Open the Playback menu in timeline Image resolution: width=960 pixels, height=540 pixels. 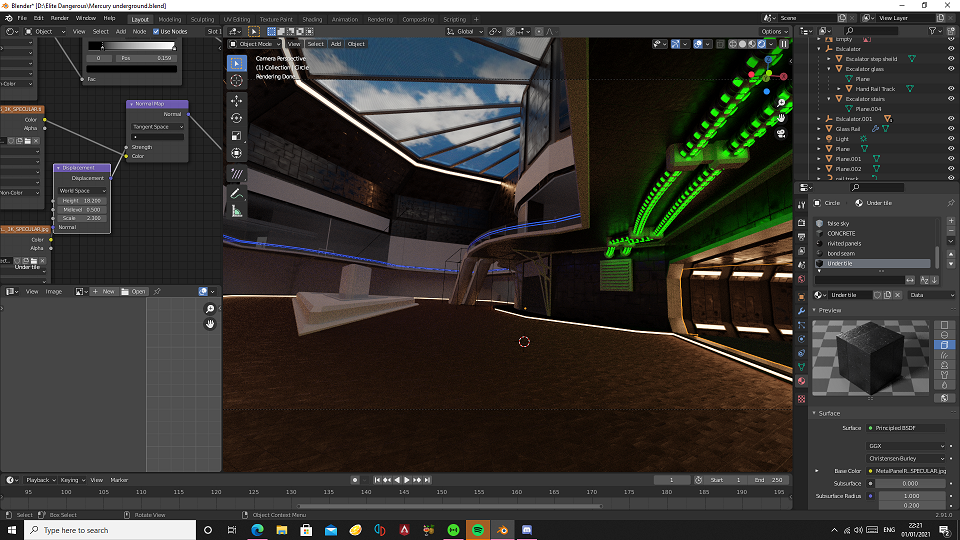[40, 480]
